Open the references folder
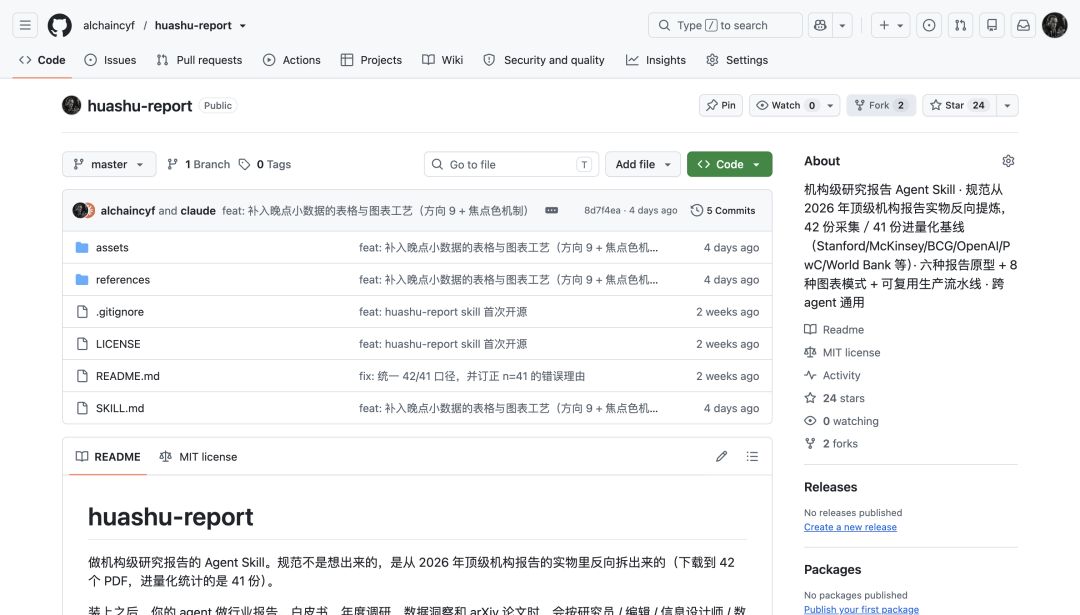1080x615 pixels. tap(123, 280)
